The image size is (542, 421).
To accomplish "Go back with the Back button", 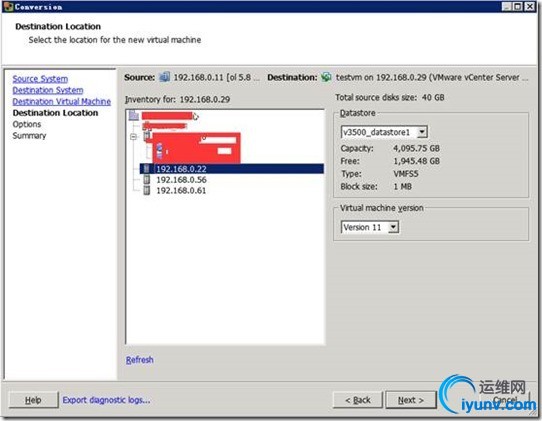I will click(358, 400).
